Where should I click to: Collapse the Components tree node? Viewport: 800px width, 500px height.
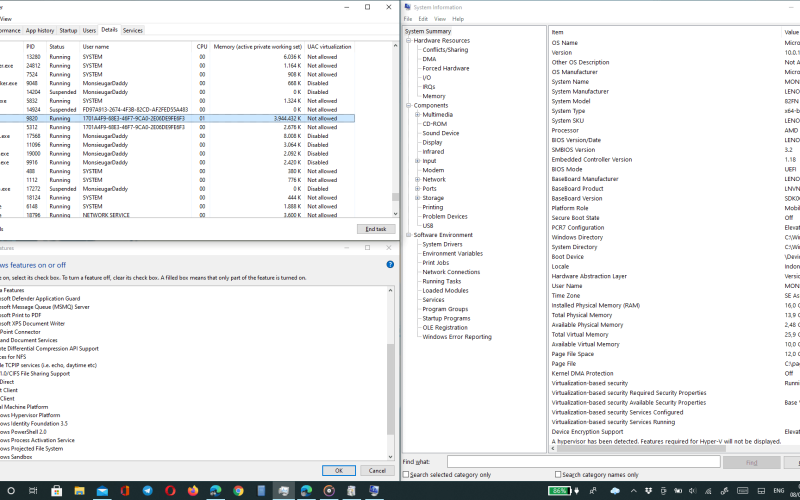[x=408, y=105]
